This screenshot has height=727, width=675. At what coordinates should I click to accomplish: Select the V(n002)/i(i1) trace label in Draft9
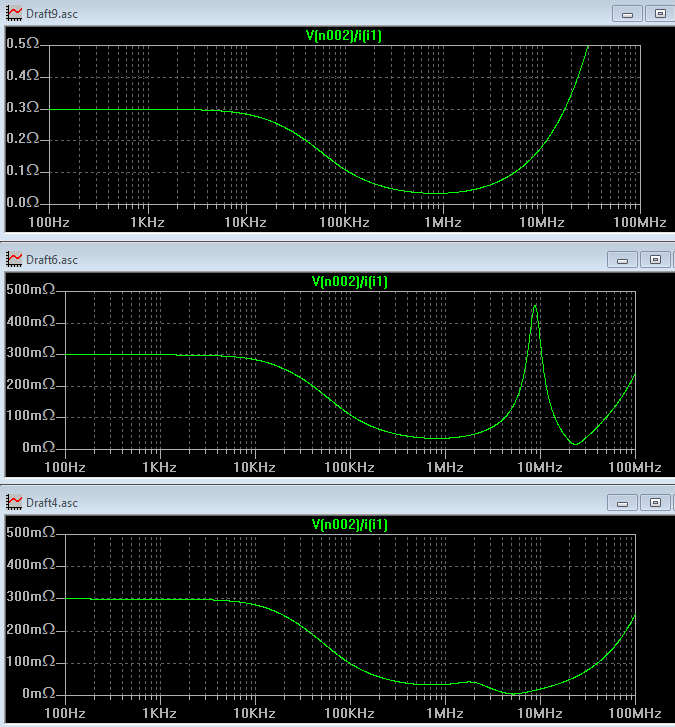[344, 36]
